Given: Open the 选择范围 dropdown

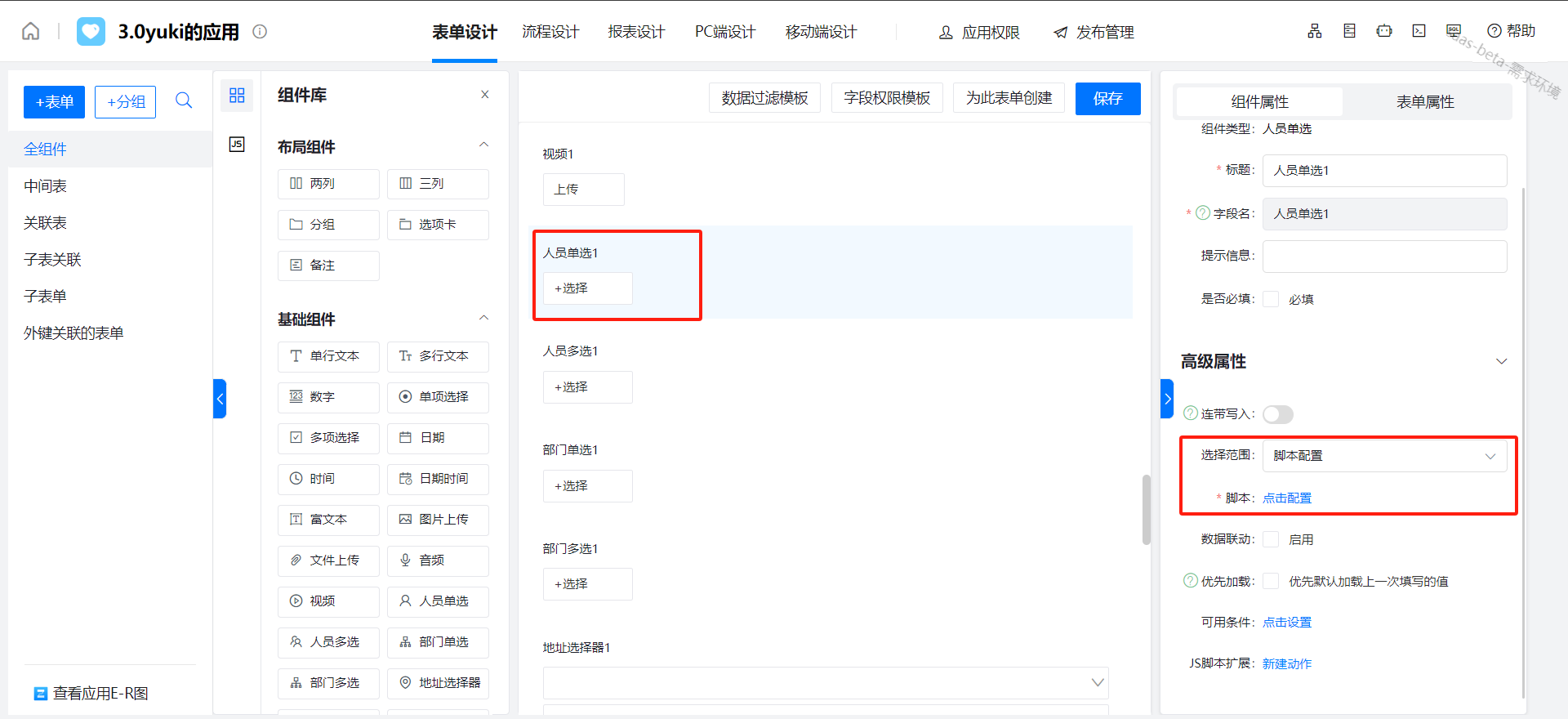Looking at the screenshot, I should [1384, 456].
